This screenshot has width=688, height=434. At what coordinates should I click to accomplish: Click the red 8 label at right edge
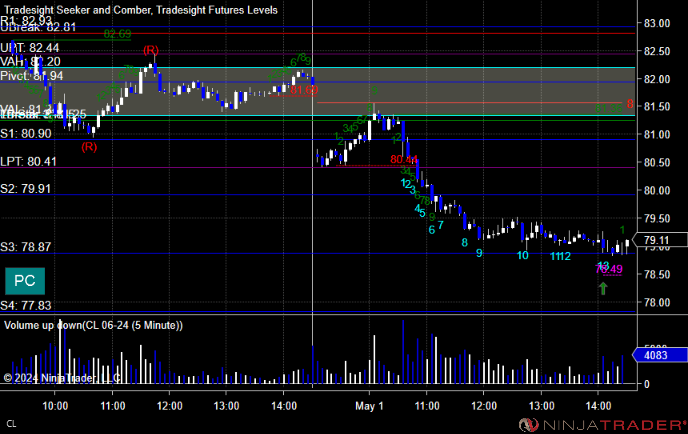click(x=630, y=104)
